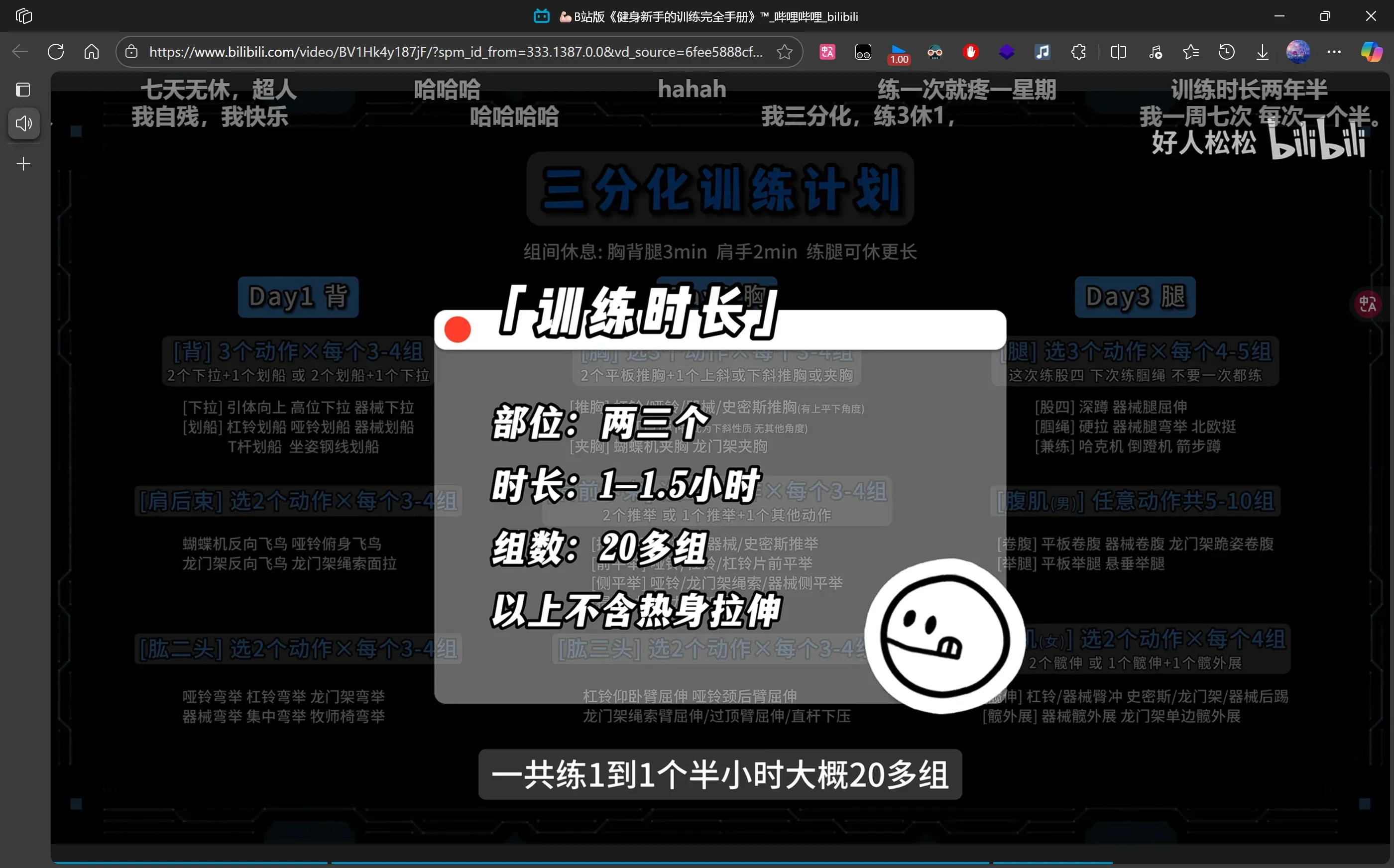
Task: Open the Extensions puzzle-piece menu
Action: coord(1078,52)
